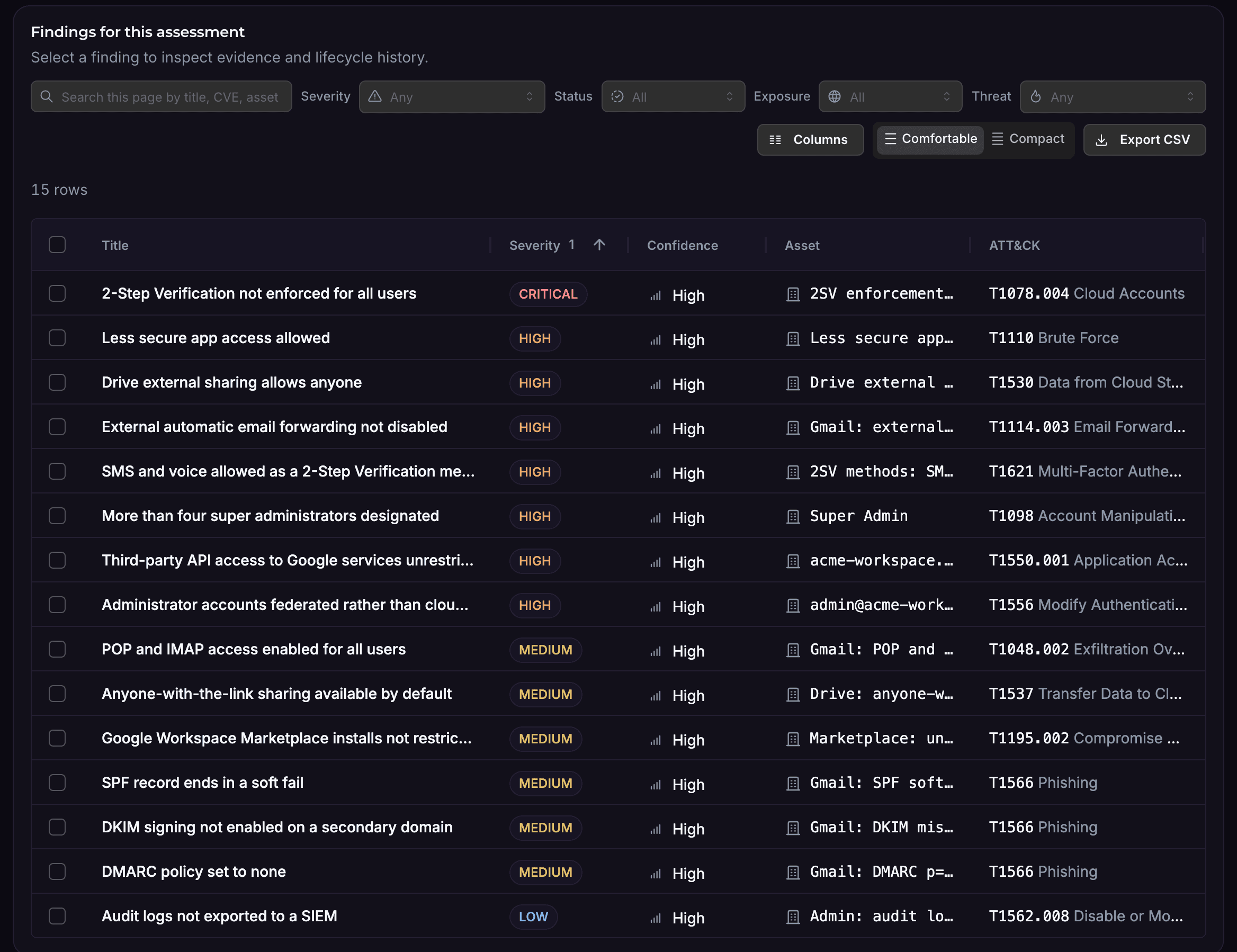Viewport: 1237px width, 952px height.
Task: Click the warning triangle icon in the Severity filter
Action: point(375,96)
